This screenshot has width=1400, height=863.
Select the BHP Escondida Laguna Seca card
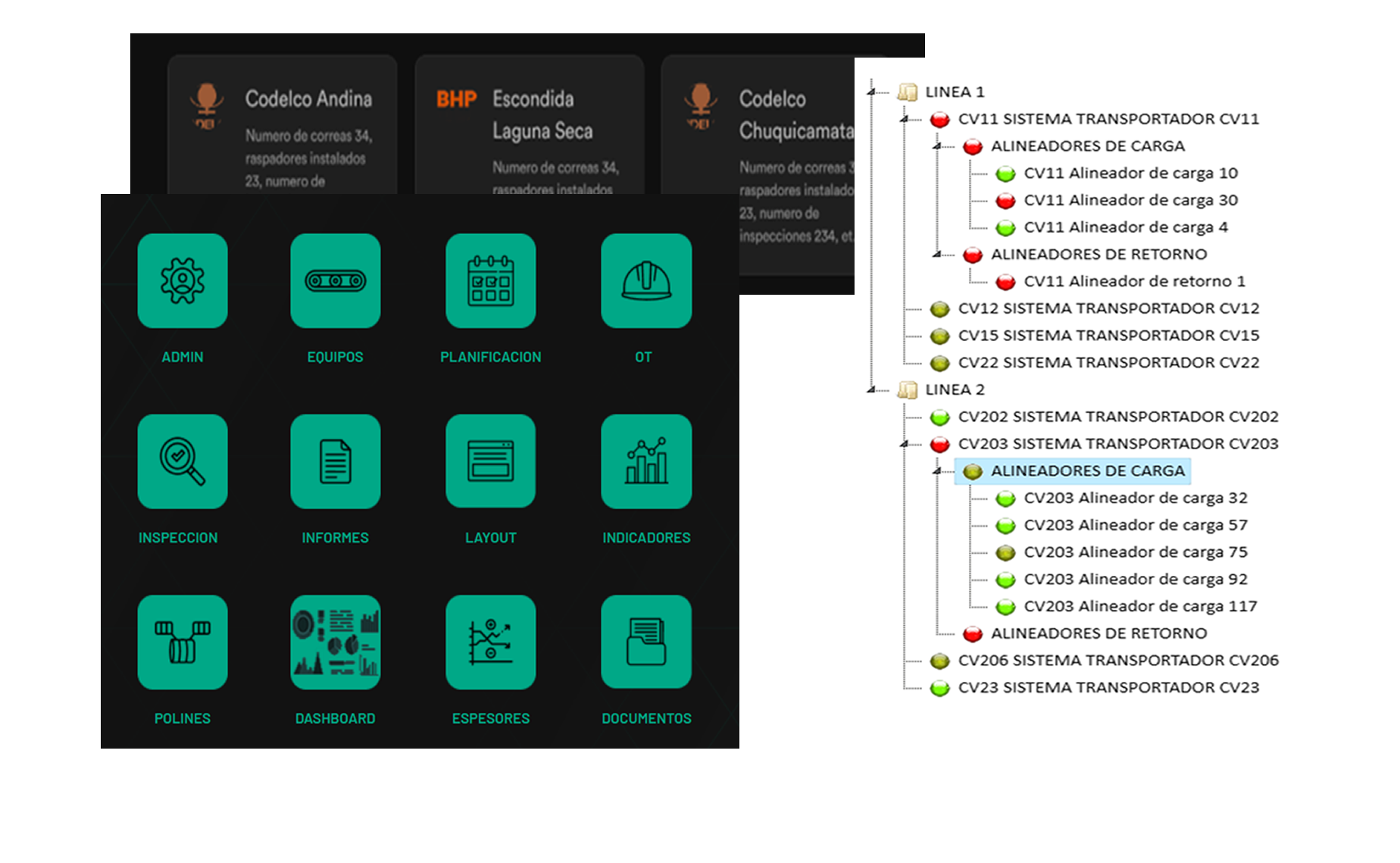(x=530, y=125)
